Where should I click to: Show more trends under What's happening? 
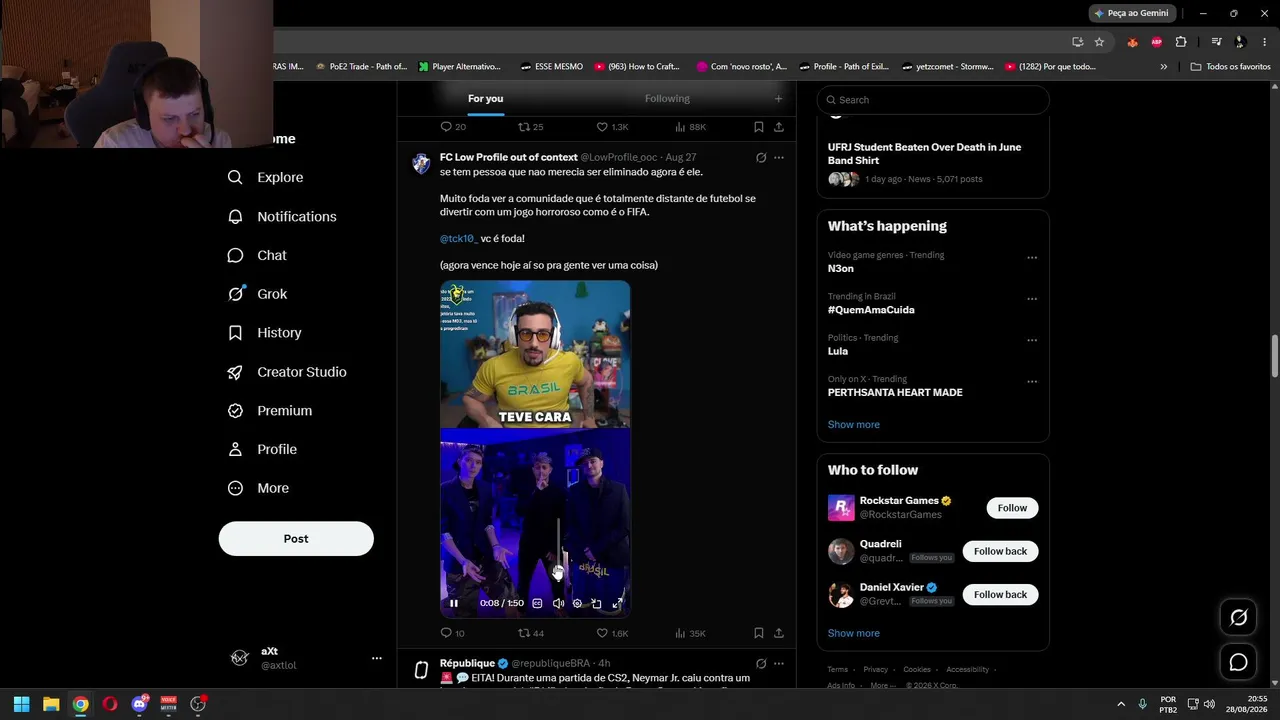click(x=854, y=425)
